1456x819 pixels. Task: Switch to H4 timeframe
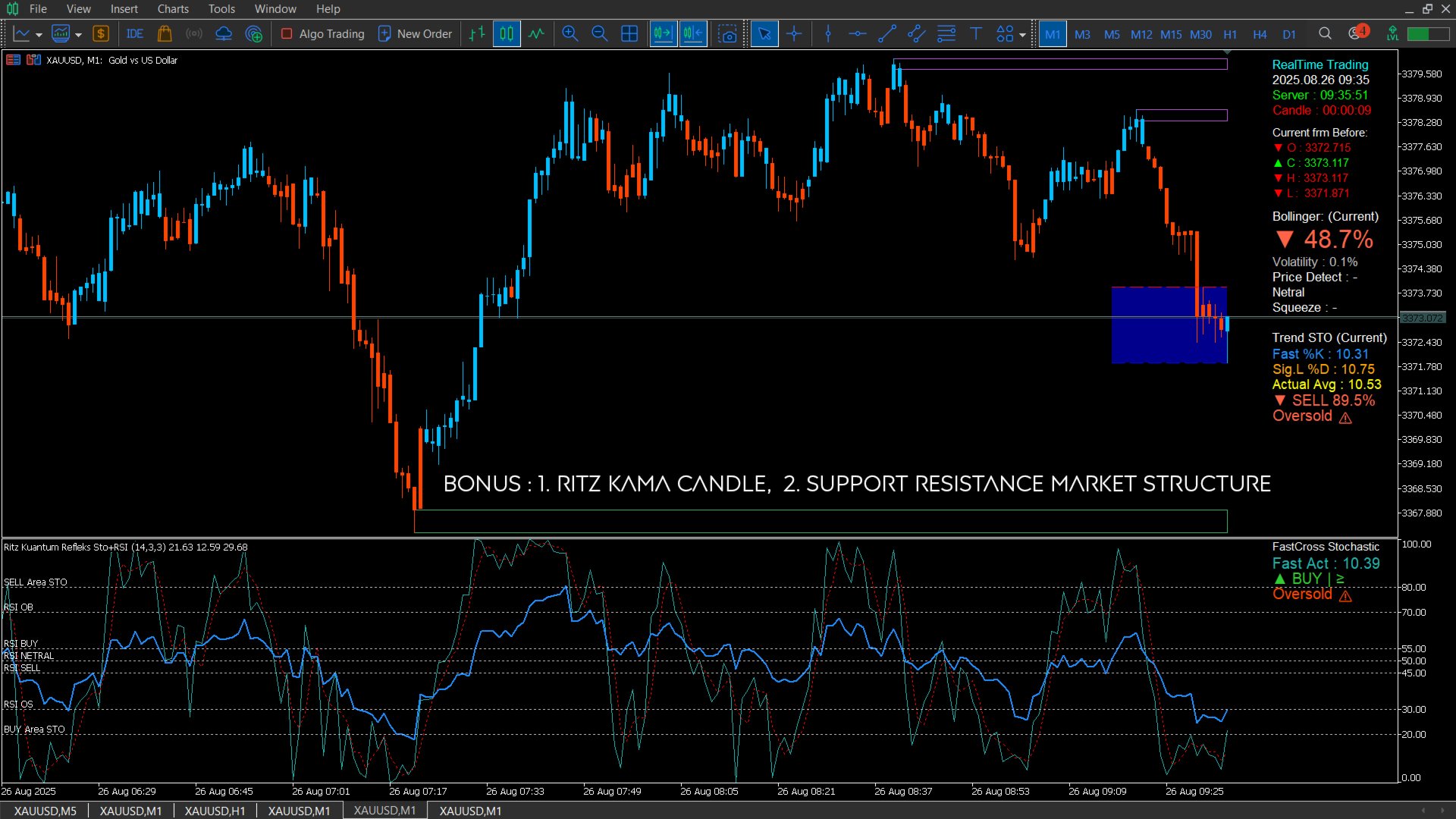coord(1260,34)
